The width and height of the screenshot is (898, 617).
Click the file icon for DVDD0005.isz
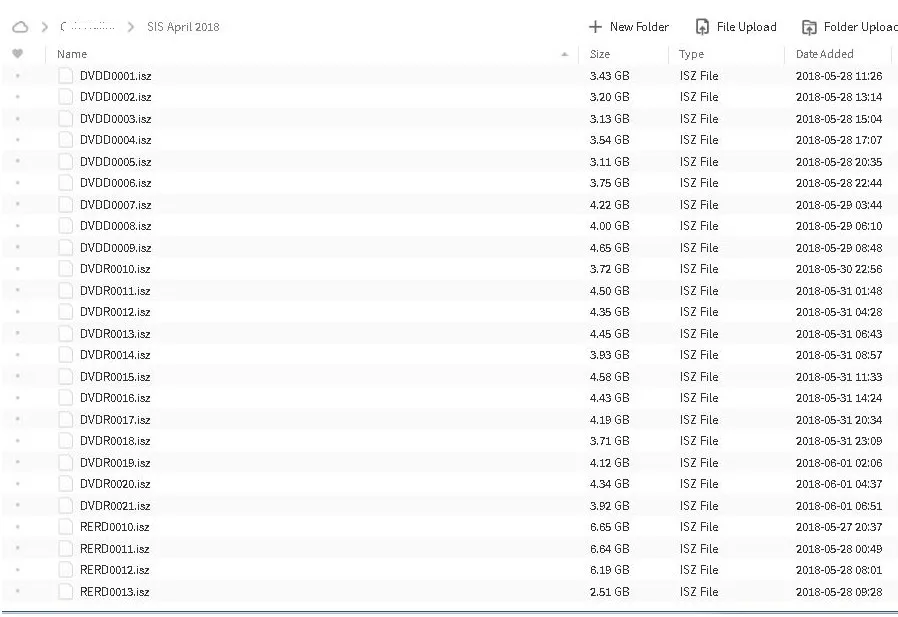point(66,162)
